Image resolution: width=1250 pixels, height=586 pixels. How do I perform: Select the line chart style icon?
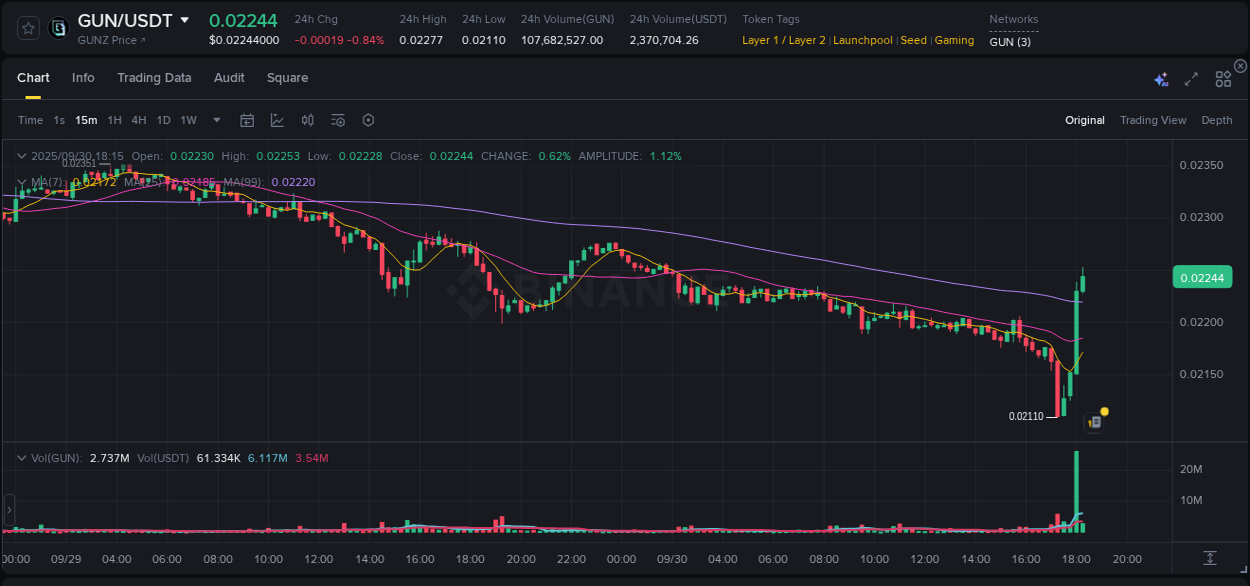[277, 120]
